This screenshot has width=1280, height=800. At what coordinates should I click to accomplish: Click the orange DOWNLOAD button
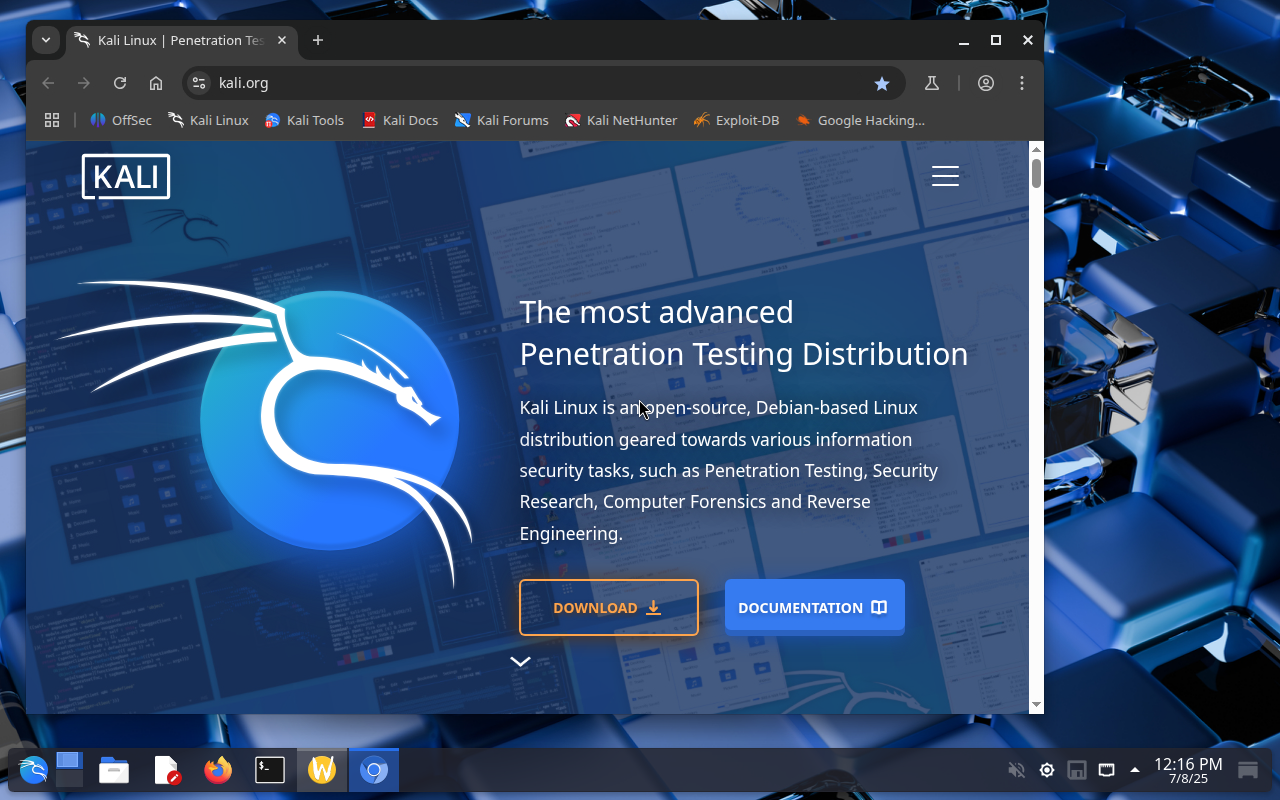[609, 607]
